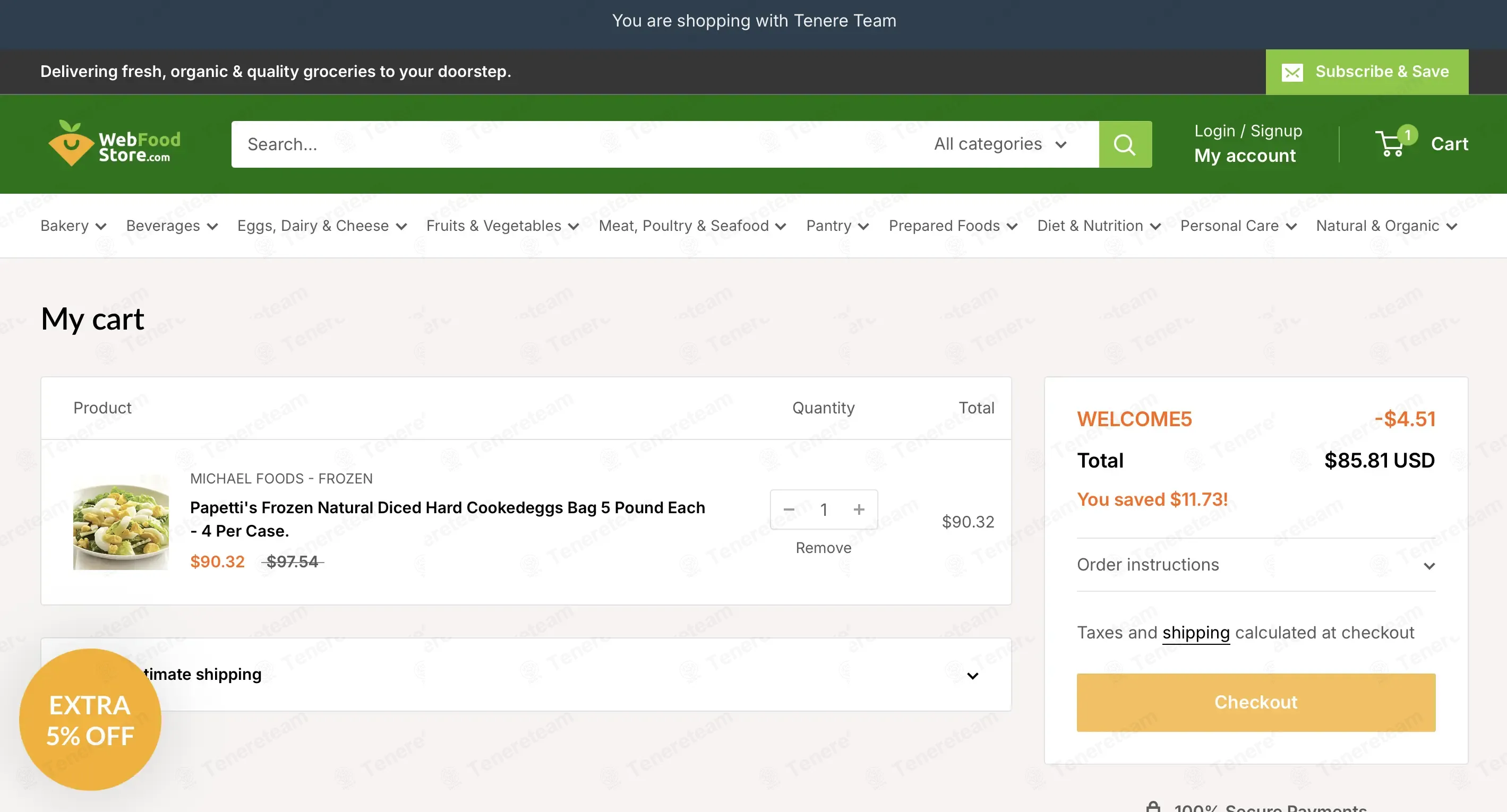This screenshot has height=812, width=1507.
Task: Expand the Pantry menu
Action: coord(837,226)
